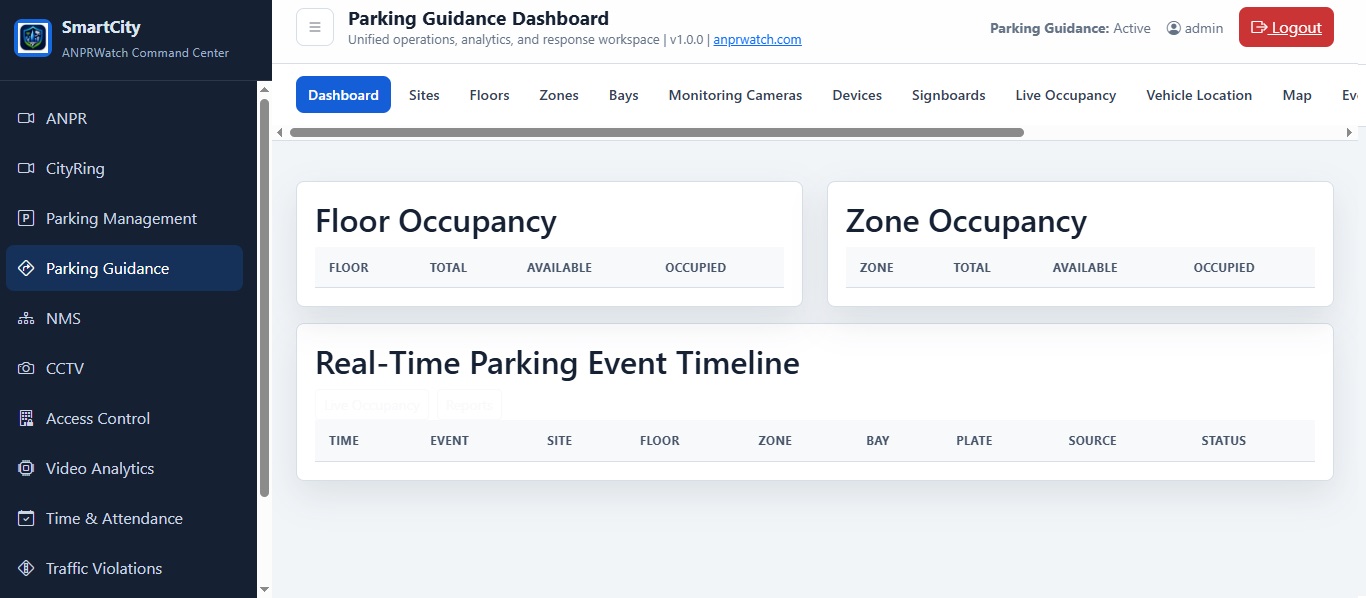1366x598 pixels.
Task: Click the Parking Guidance: Active status text
Action: point(1070,28)
